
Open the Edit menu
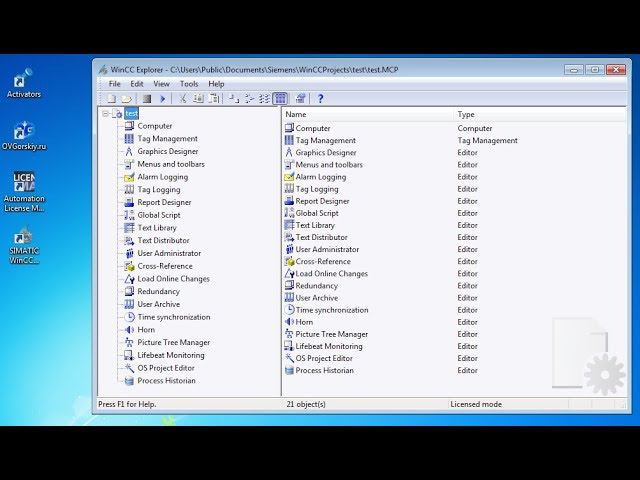click(137, 84)
